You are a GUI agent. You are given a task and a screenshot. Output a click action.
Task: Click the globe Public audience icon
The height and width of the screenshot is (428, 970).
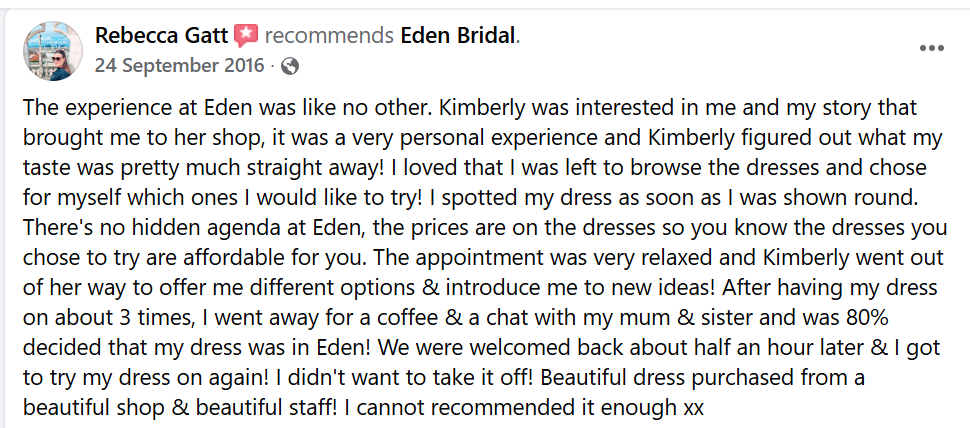click(290, 66)
